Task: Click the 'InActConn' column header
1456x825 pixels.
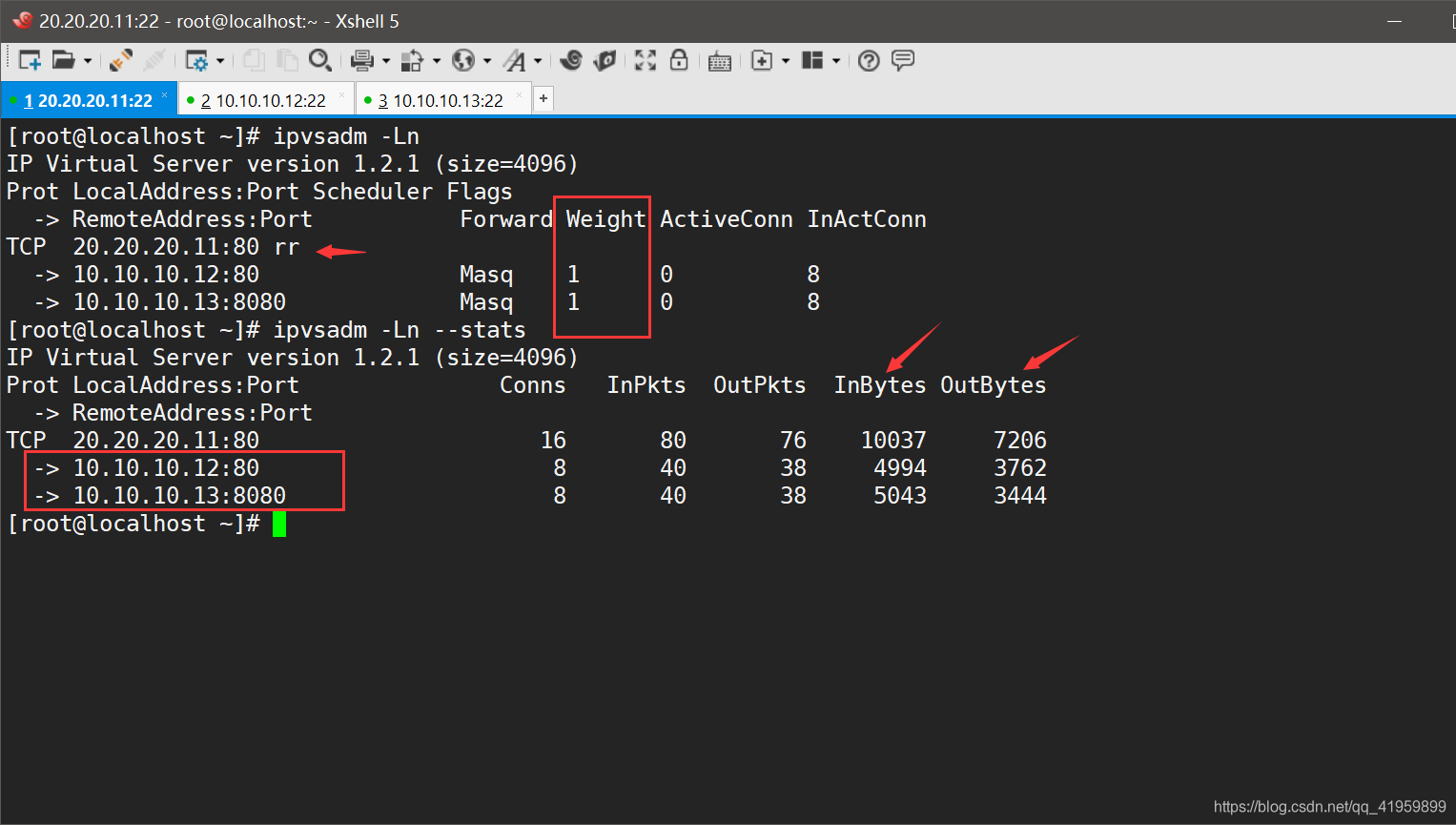Action: (x=867, y=219)
